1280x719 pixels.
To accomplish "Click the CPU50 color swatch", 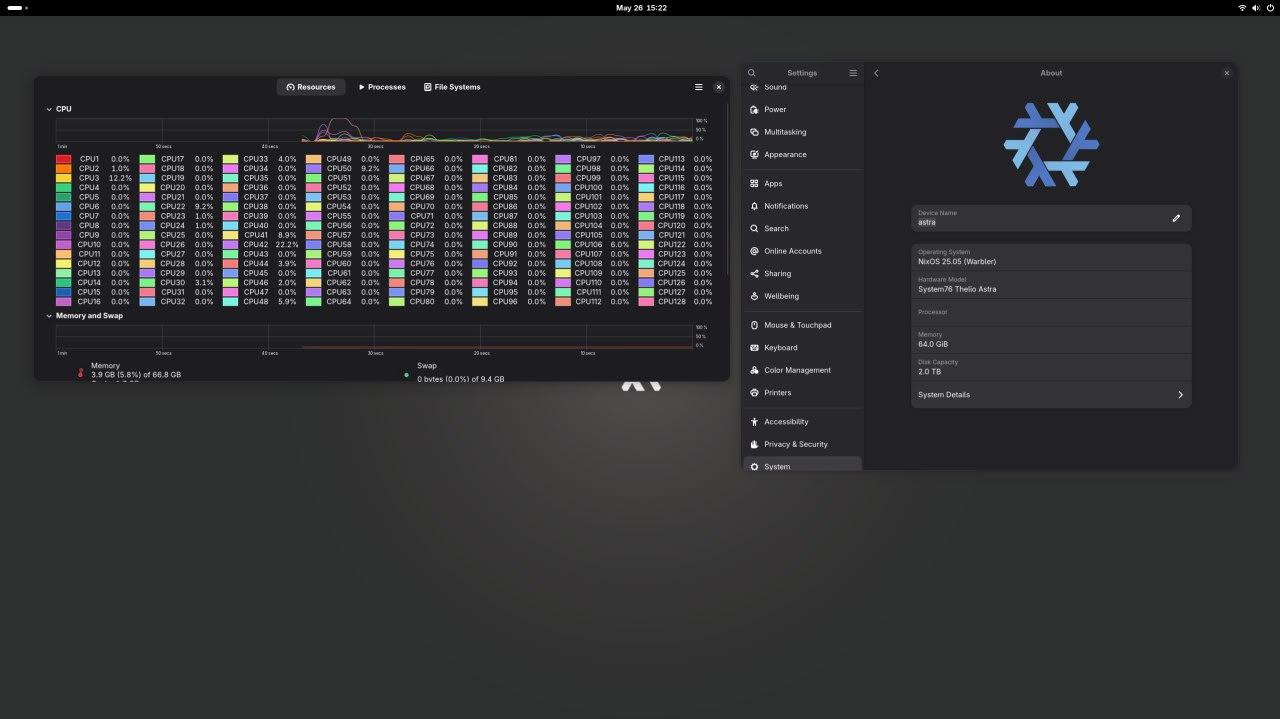I will tap(313, 169).
